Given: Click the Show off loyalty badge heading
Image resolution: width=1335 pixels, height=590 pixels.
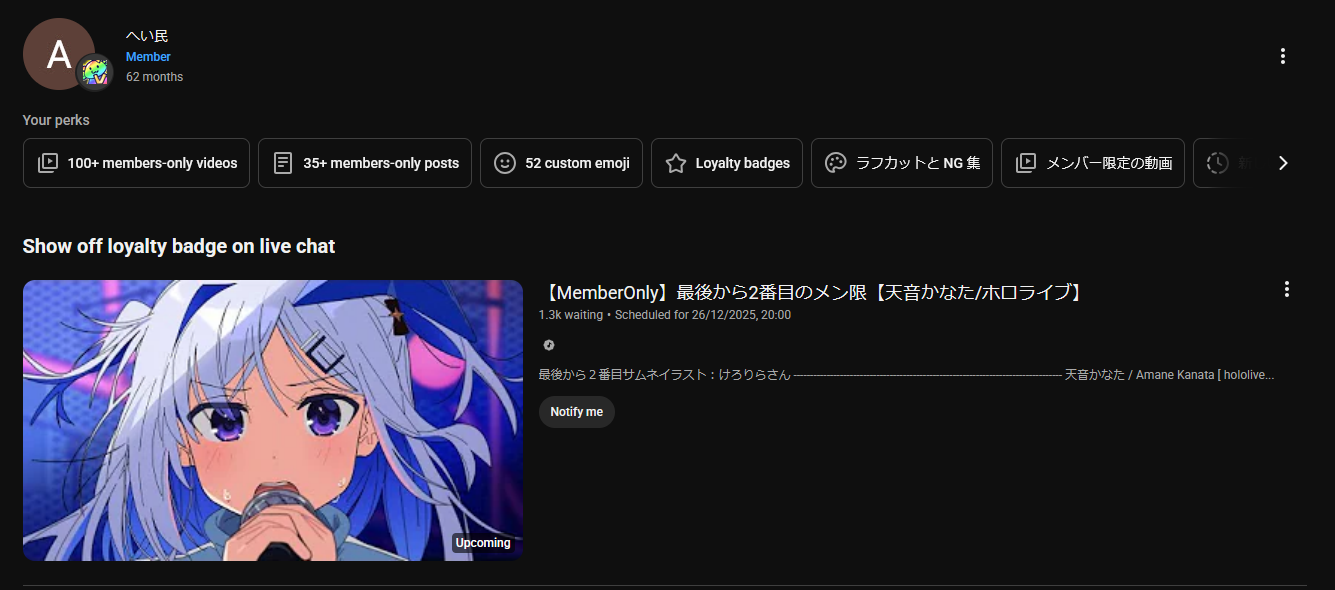Looking at the screenshot, I should (179, 246).
